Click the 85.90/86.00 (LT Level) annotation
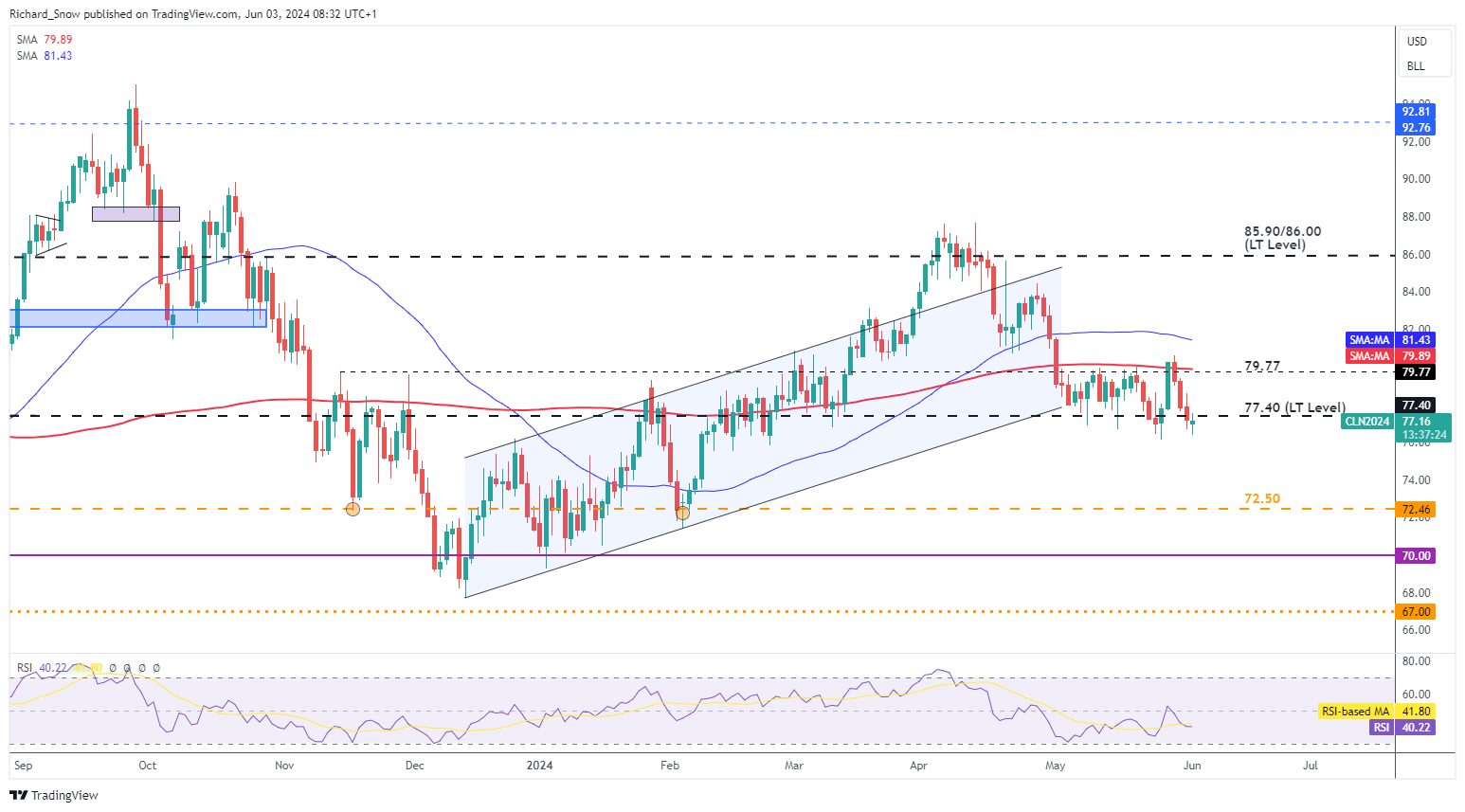1465x812 pixels. pos(1282,238)
